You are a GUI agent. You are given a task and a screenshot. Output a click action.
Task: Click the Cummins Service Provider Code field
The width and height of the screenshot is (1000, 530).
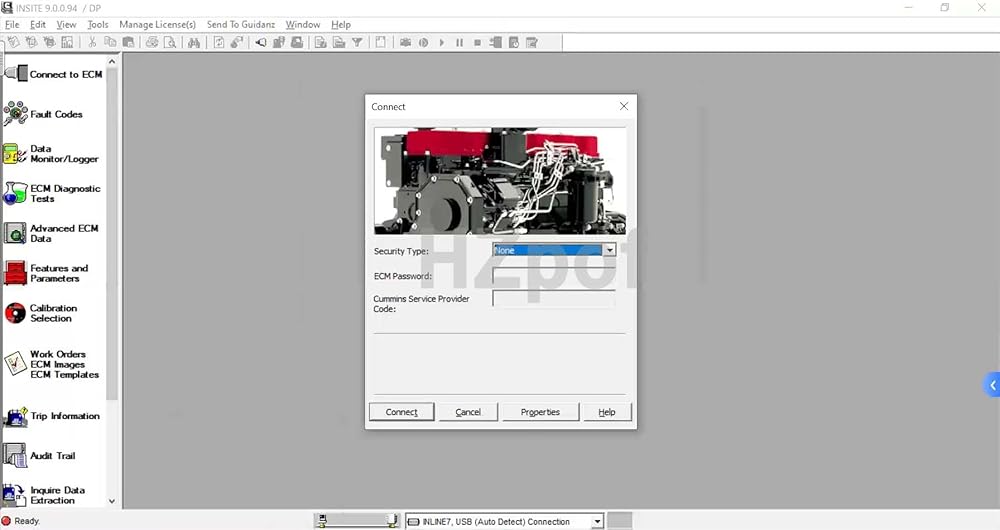coord(554,298)
